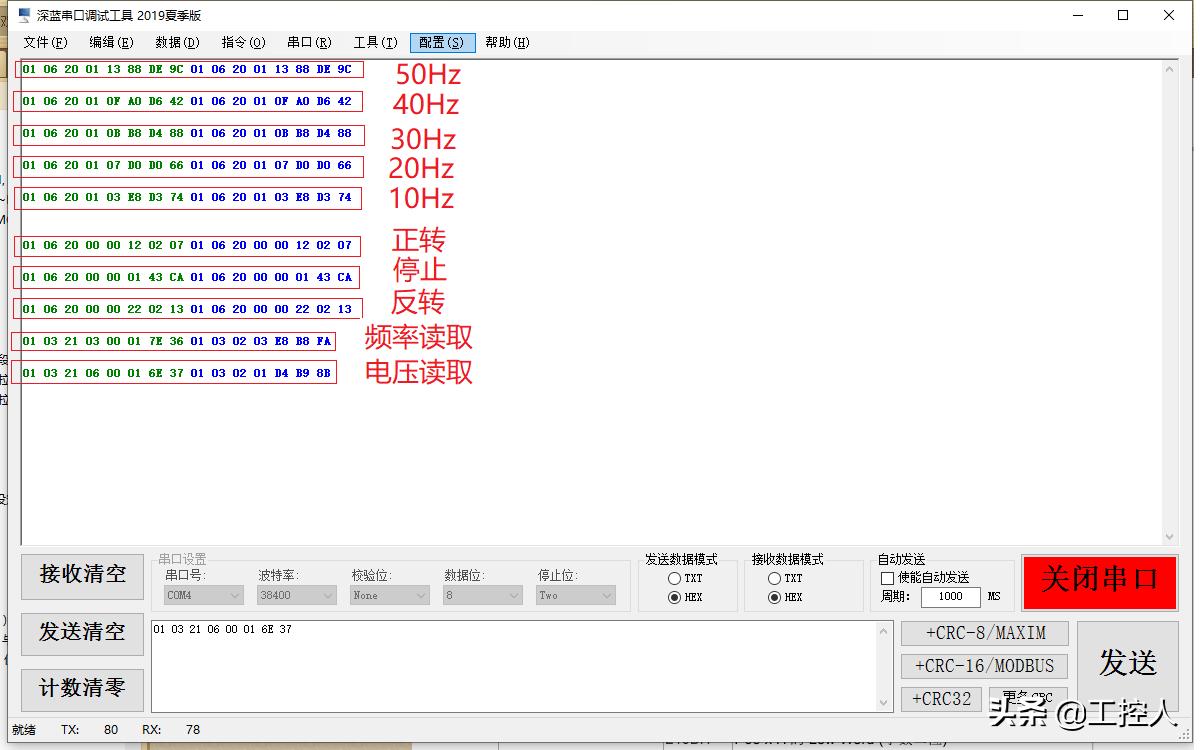The width and height of the screenshot is (1200, 750).
Task: Open the 工具(T) menu
Action: click(374, 42)
